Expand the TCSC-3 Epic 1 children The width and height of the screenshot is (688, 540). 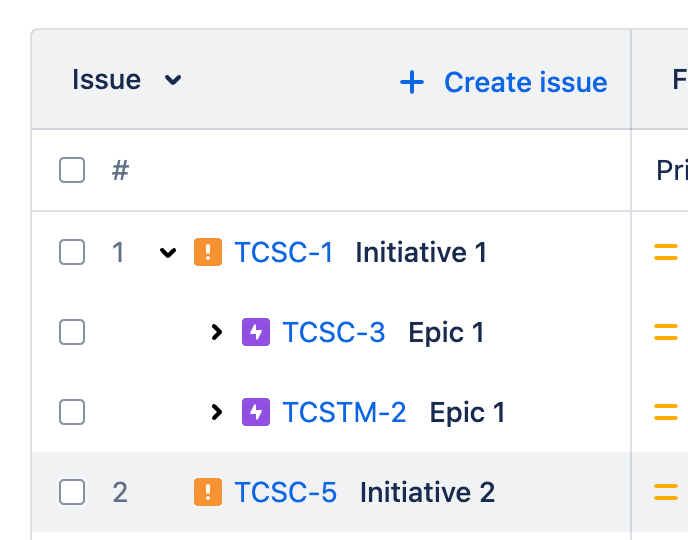pos(216,332)
